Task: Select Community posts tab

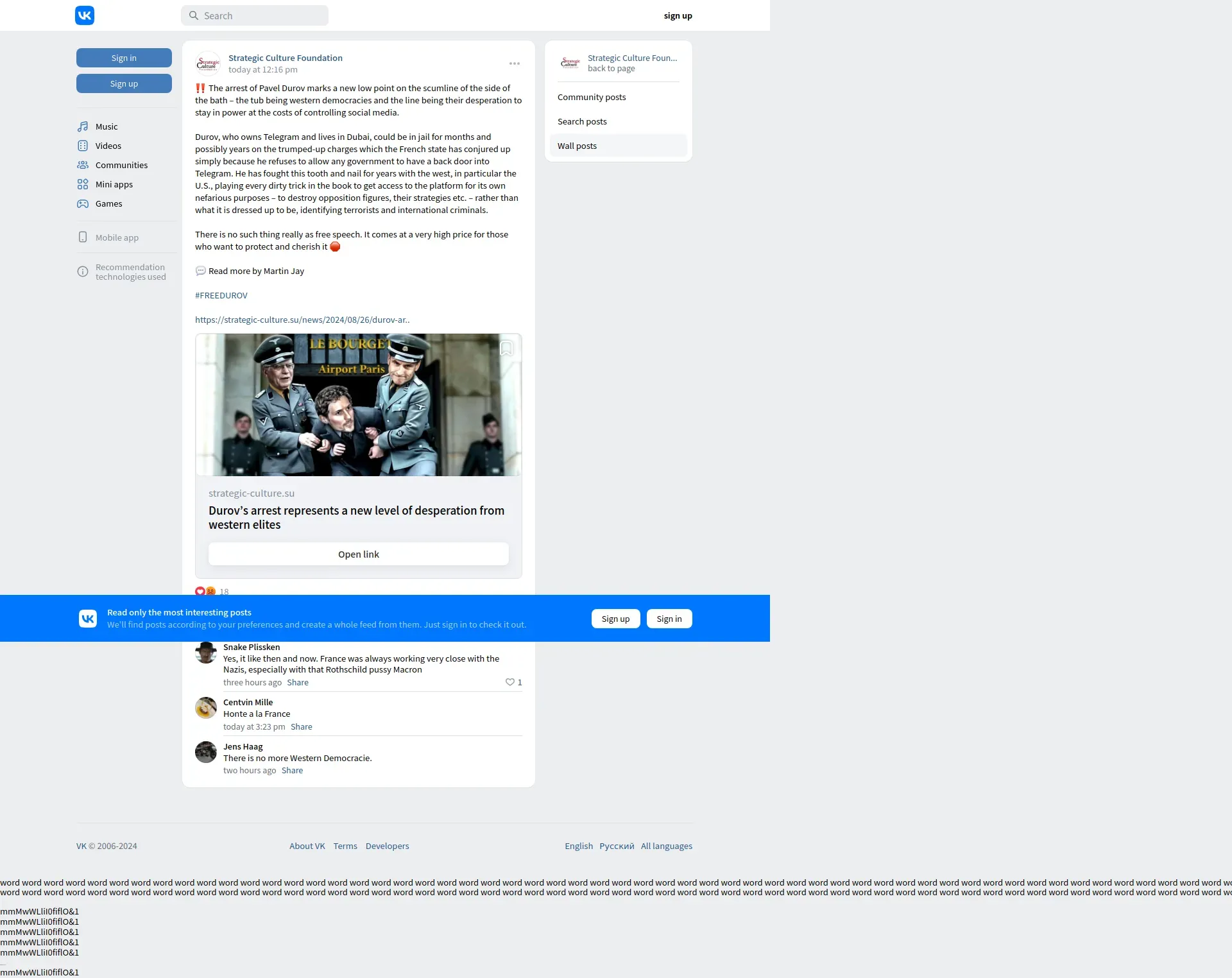Action: tap(592, 97)
